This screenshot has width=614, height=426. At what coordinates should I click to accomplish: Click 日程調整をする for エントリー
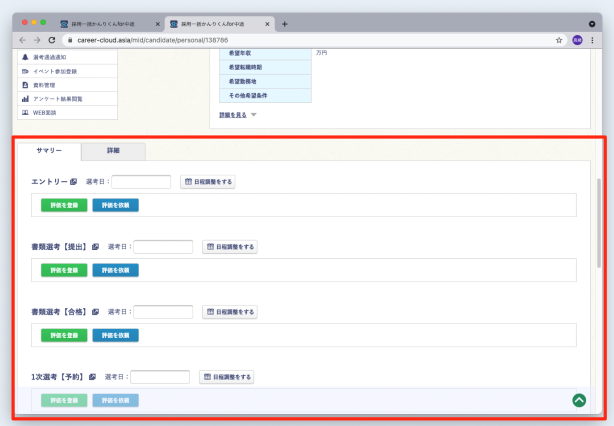click(207, 182)
